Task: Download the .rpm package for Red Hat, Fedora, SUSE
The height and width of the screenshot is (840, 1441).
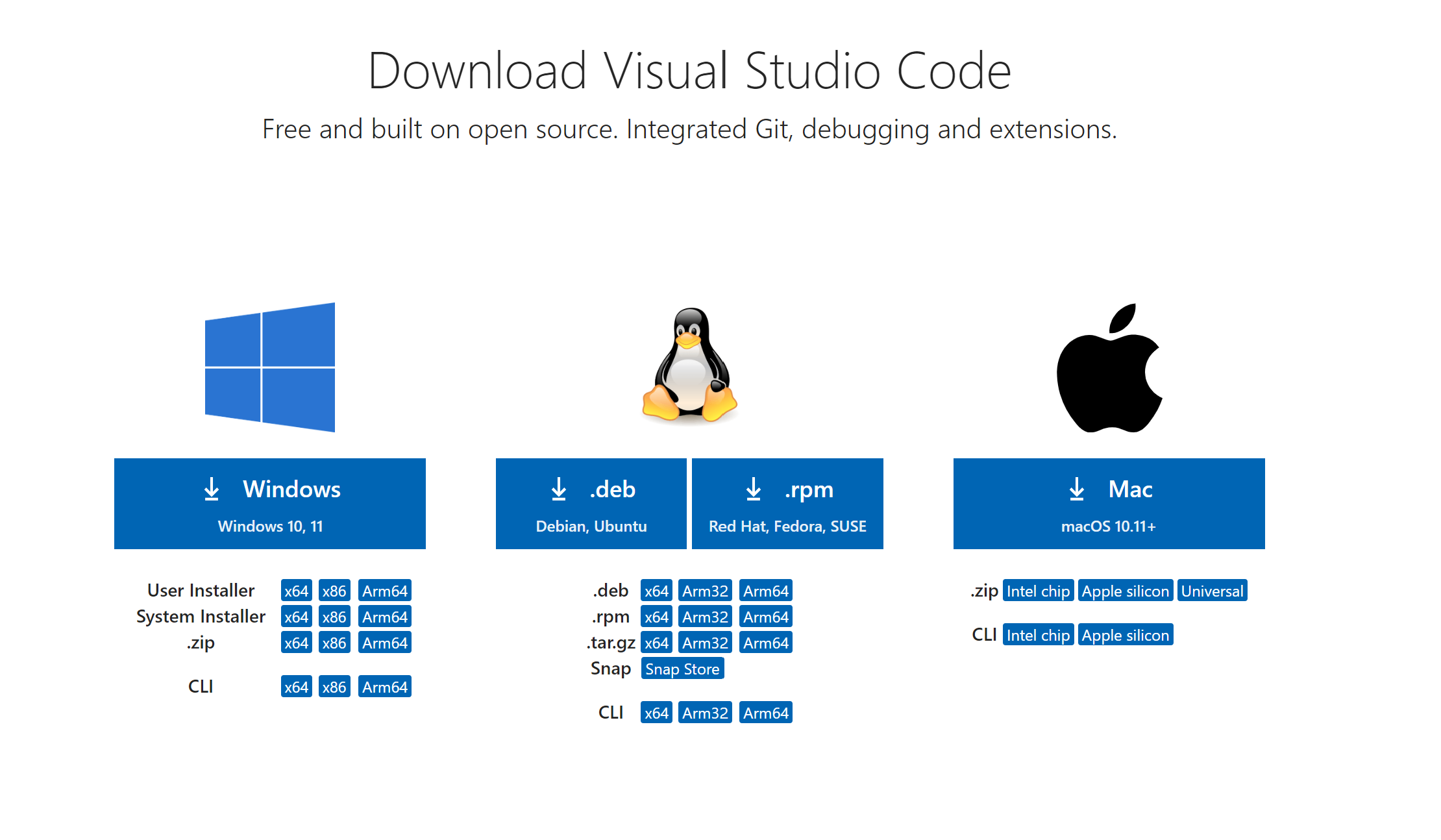Action: [x=787, y=504]
